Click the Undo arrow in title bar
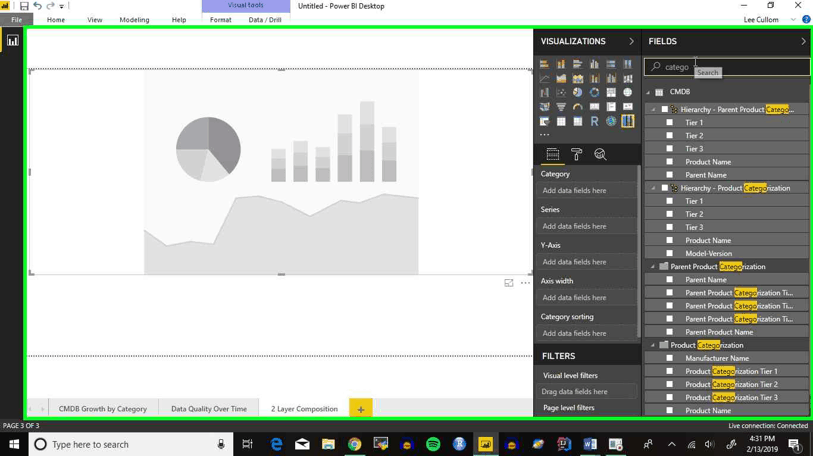Viewport: 815px width, 458px height. click(x=37, y=6)
